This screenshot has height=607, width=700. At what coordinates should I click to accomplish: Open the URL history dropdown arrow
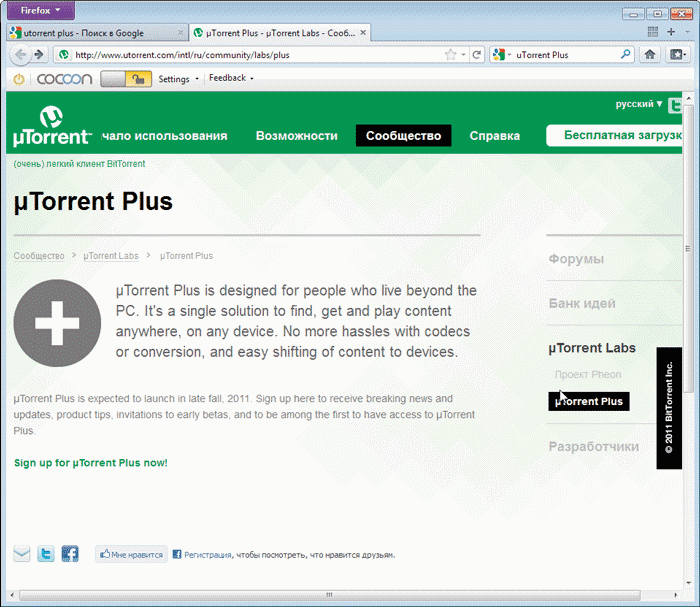click(463, 55)
